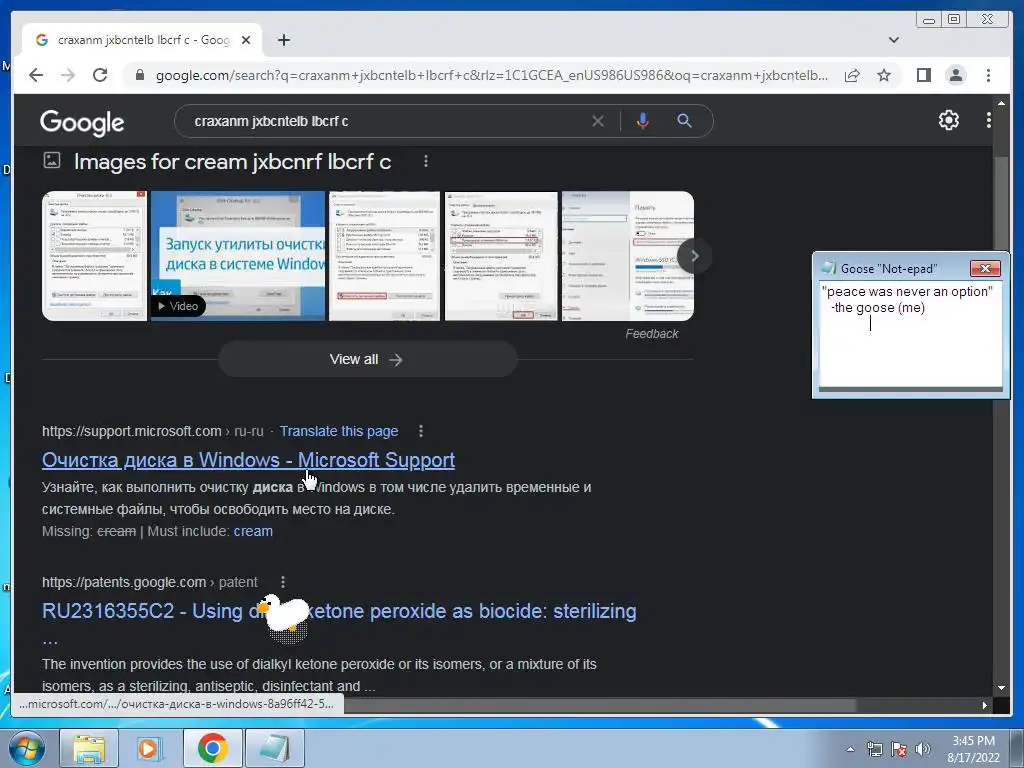Open Windows Media Player from taskbar
The width and height of the screenshot is (1024, 768).
pos(151,748)
